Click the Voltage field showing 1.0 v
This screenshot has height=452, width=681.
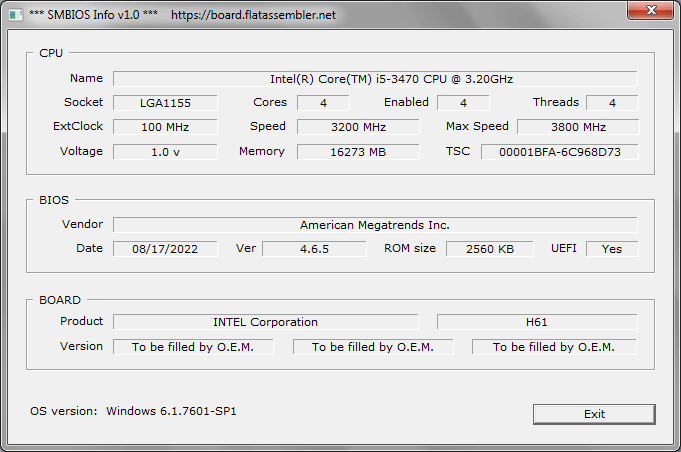165,152
